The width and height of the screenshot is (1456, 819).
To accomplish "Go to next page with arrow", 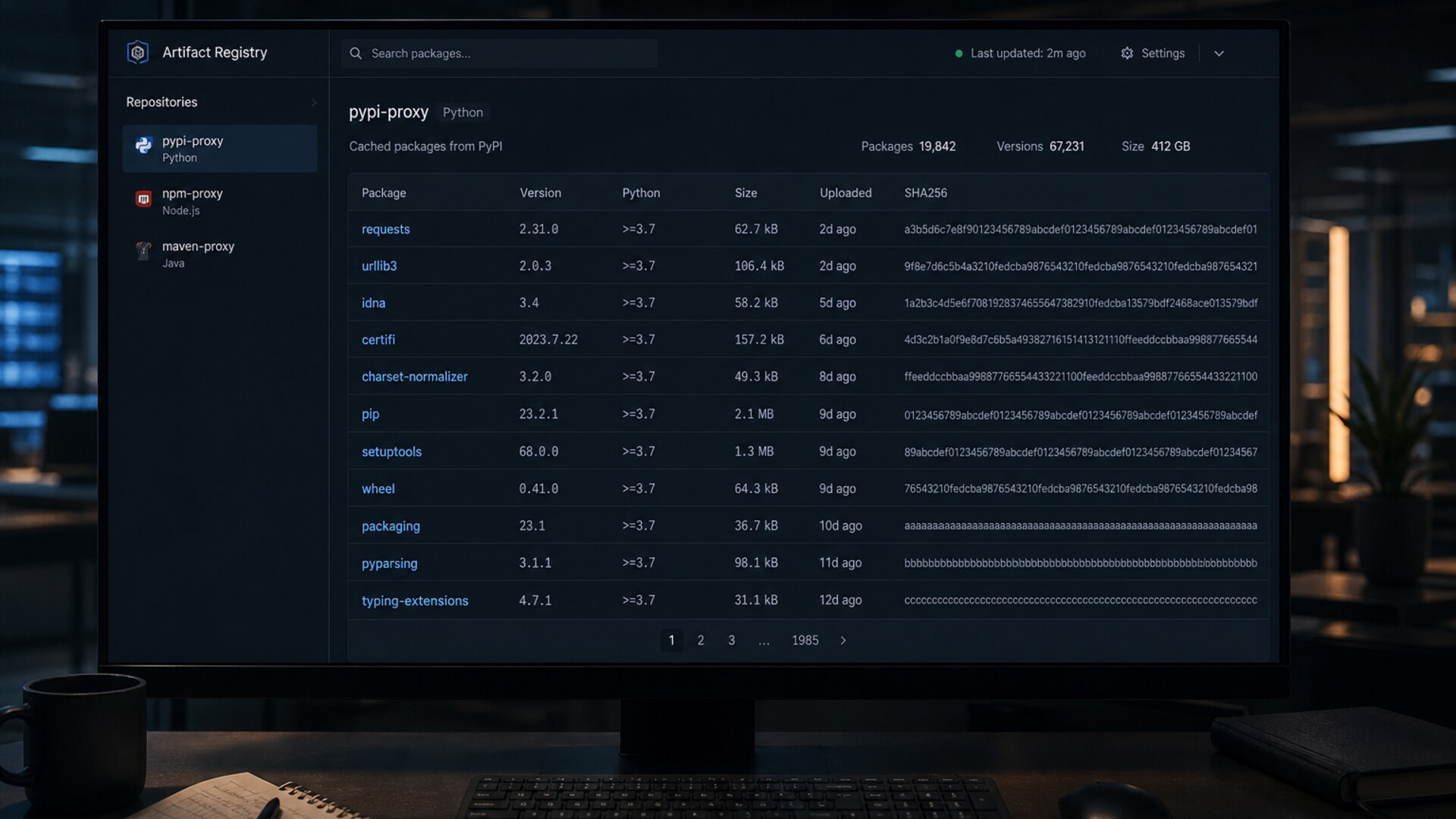I will (x=843, y=640).
